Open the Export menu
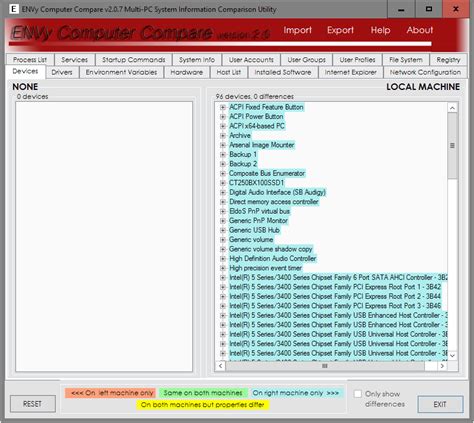Image resolution: width=474 pixels, height=423 pixels. (340, 30)
